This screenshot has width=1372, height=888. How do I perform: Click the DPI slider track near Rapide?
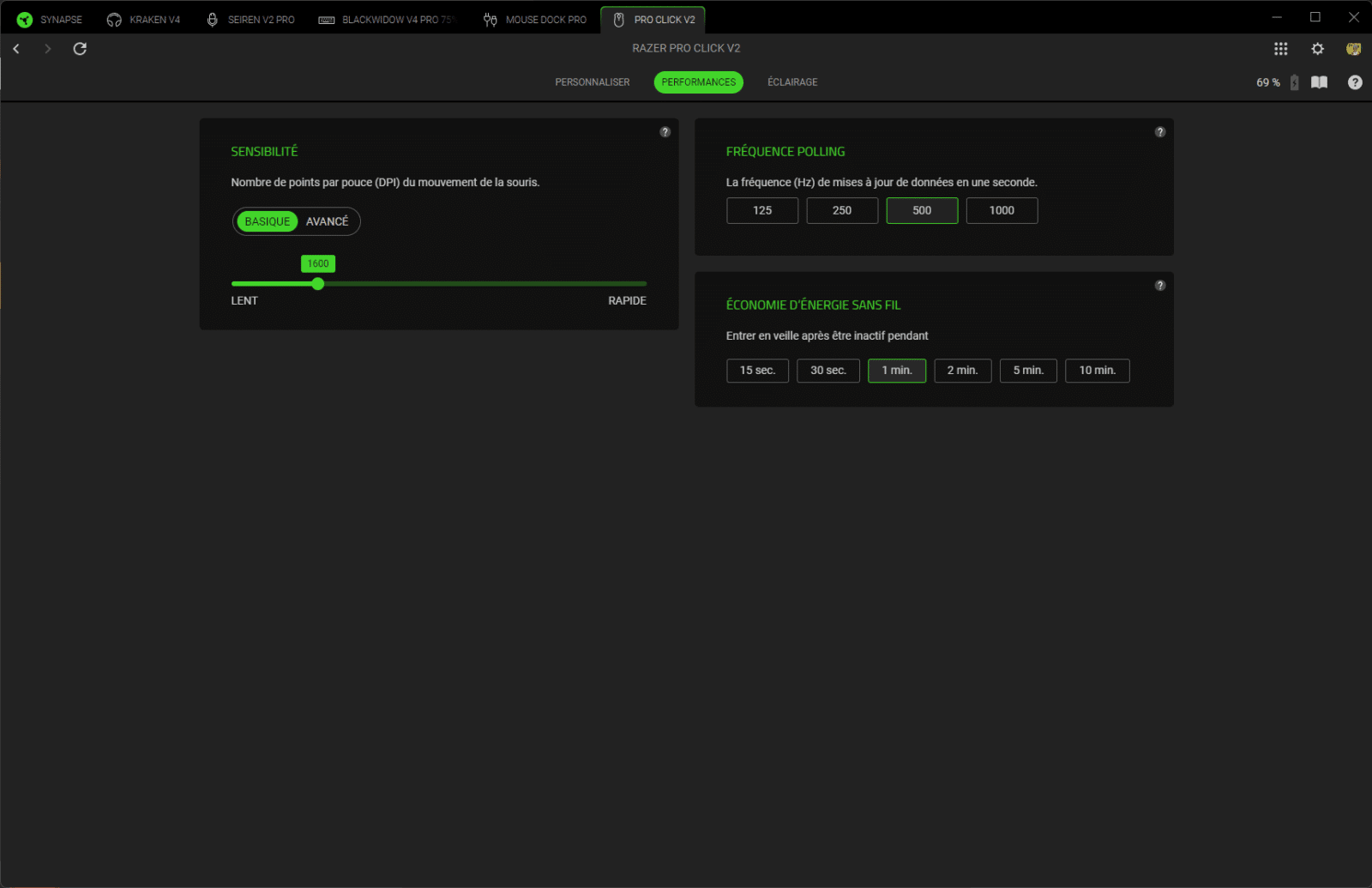click(x=630, y=284)
